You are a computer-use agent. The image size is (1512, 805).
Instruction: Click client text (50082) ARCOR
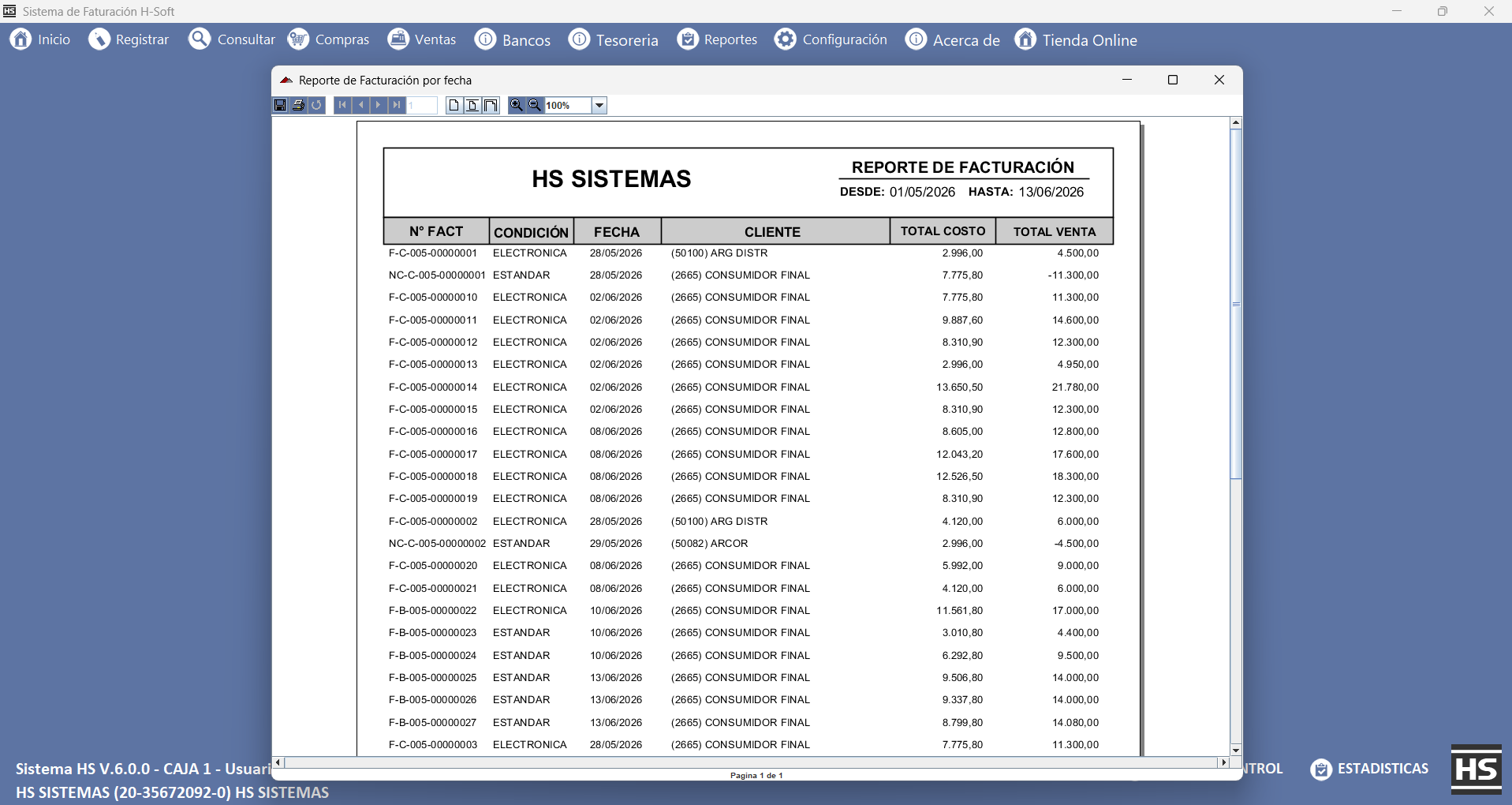pos(710,544)
